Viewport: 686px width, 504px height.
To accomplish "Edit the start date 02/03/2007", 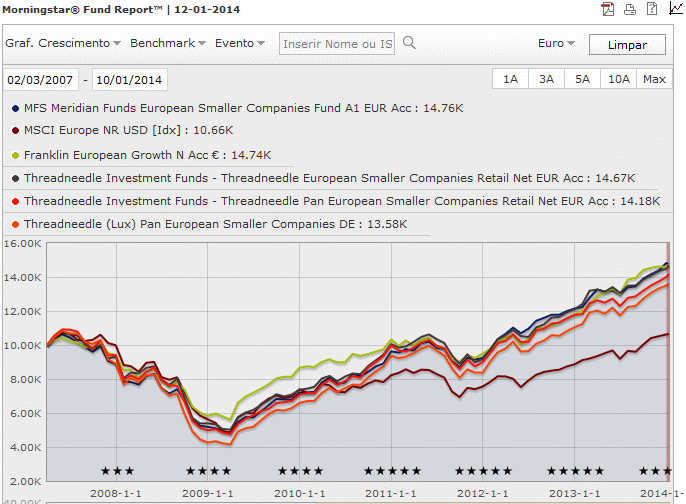I will pyautogui.click(x=41, y=80).
